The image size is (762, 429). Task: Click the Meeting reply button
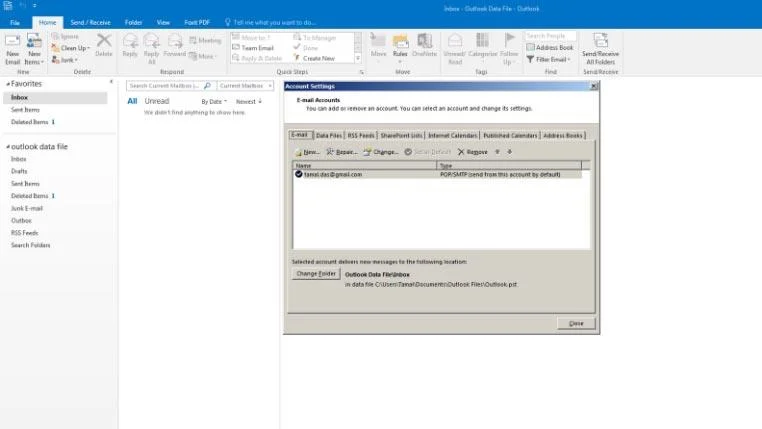tap(205, 40)
